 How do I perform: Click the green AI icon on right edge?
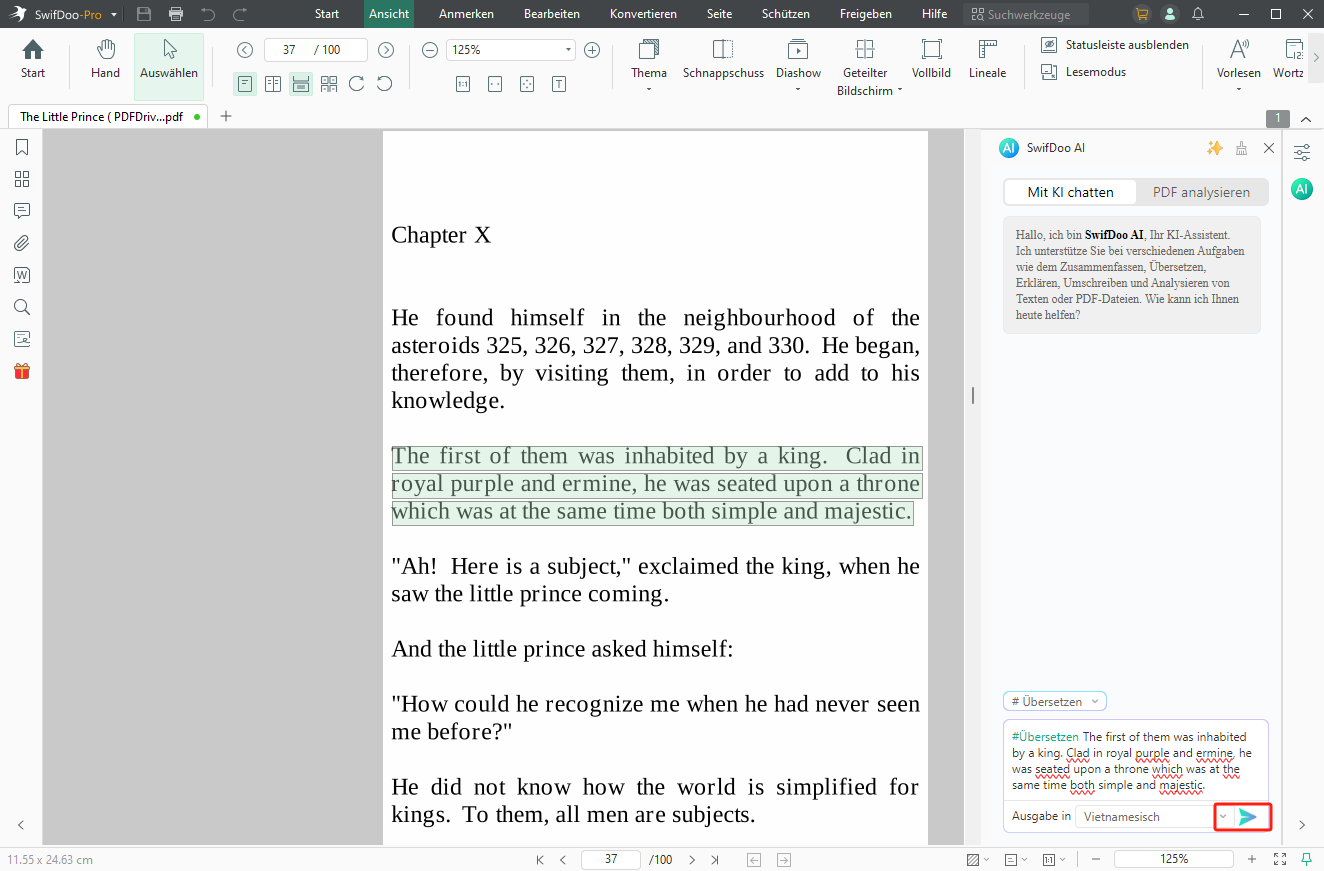coord(1302,189)
